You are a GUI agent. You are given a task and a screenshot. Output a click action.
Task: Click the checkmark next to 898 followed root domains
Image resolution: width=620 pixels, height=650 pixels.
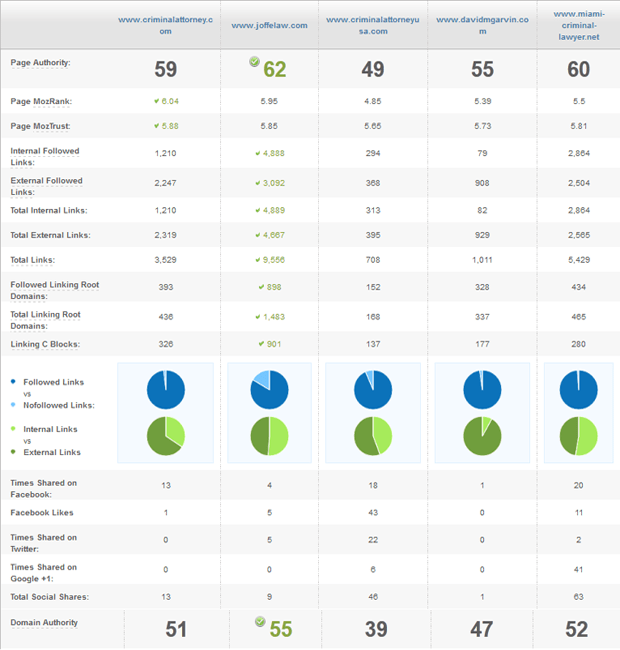(x=262, y=287)
